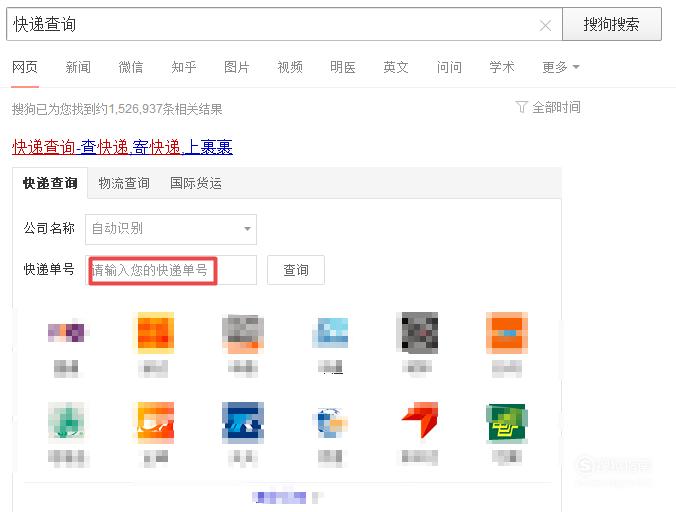676x512 pixels.
Task: Choose the dark blue courier logo
Action: [x=243, y=422]
